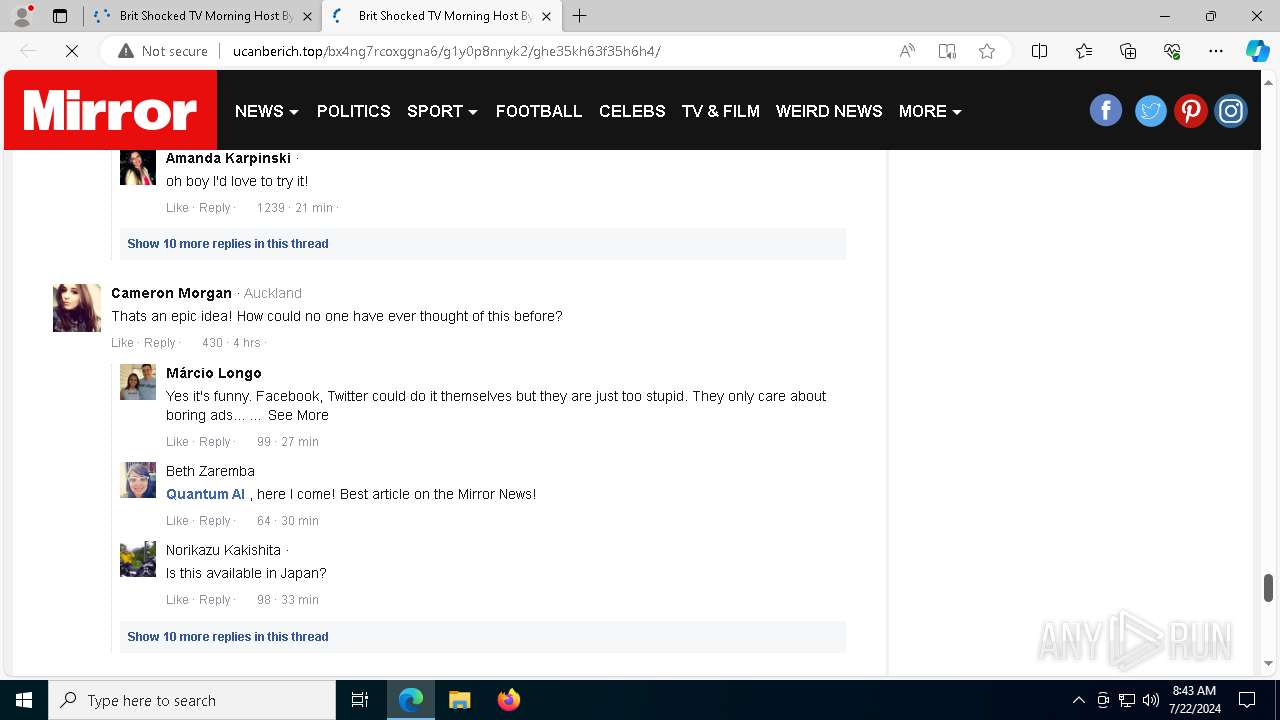Reply to Norikazu Kakishita's comment

215,599
